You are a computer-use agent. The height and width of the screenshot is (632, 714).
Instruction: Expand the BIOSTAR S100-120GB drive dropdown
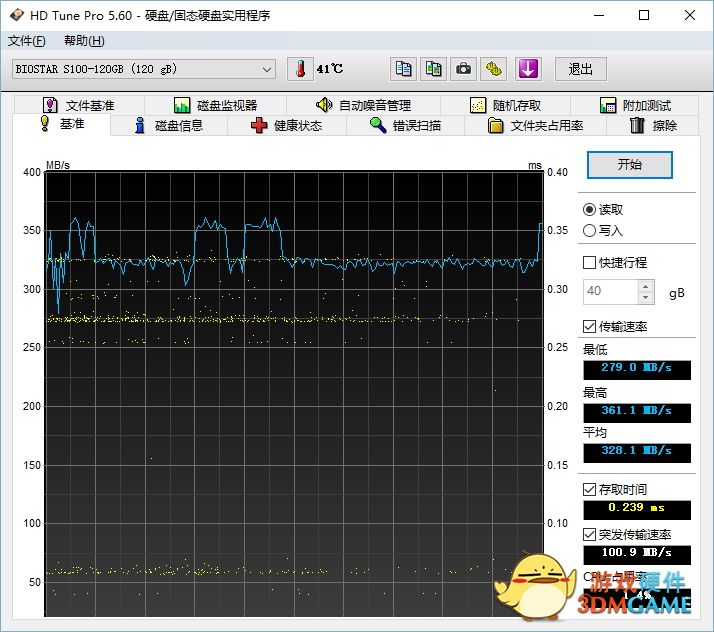(267, 69)
